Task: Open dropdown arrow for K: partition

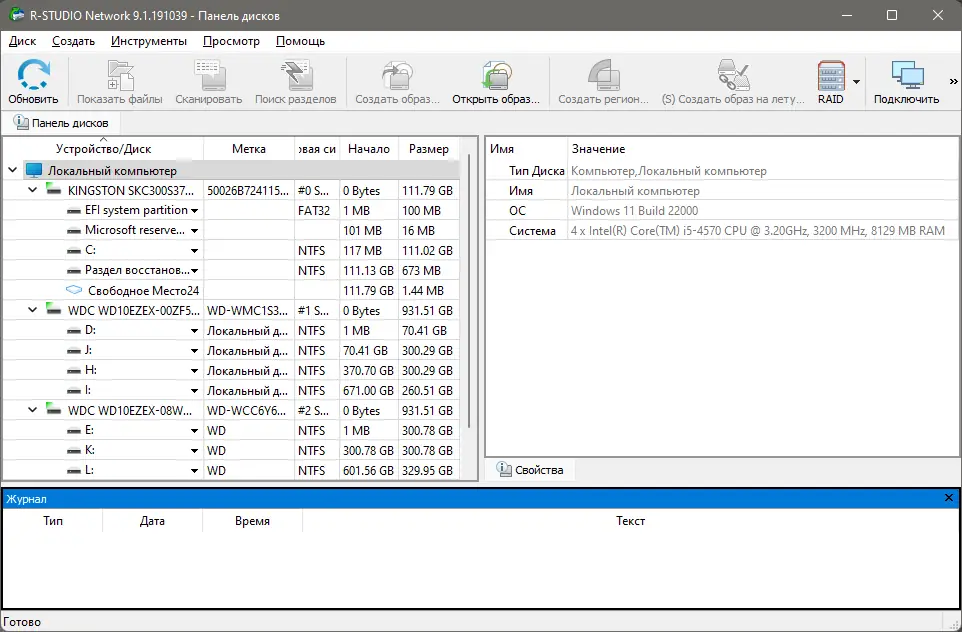Action: (x=194, y=450)
